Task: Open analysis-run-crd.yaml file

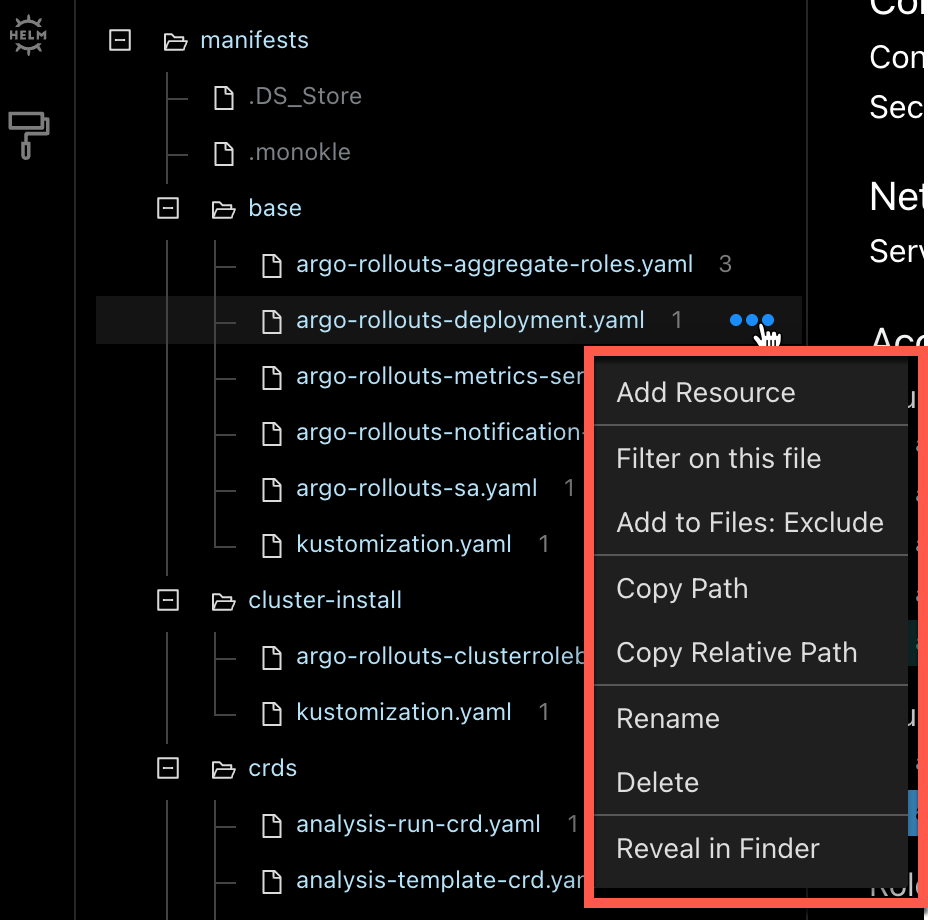Action: point(418,824)
